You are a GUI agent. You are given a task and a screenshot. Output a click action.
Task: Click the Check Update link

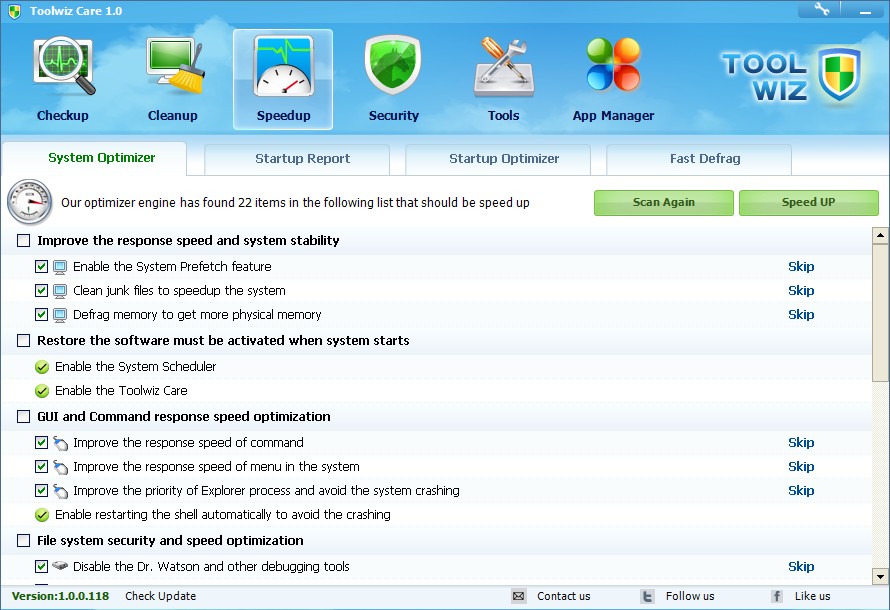[161, 596]
